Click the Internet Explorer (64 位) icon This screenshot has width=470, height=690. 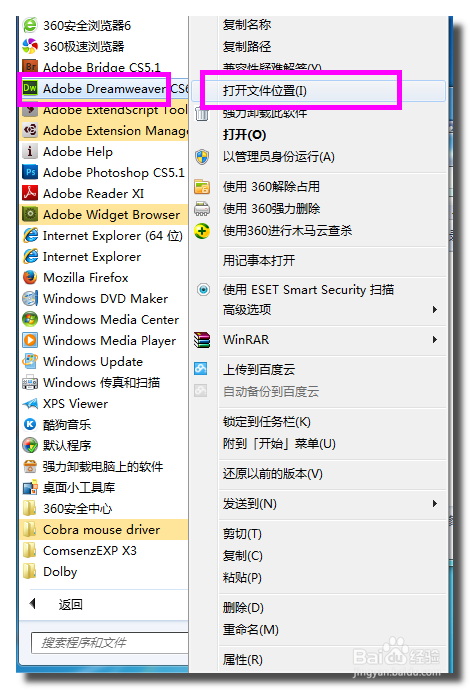[x=30, y=235]
